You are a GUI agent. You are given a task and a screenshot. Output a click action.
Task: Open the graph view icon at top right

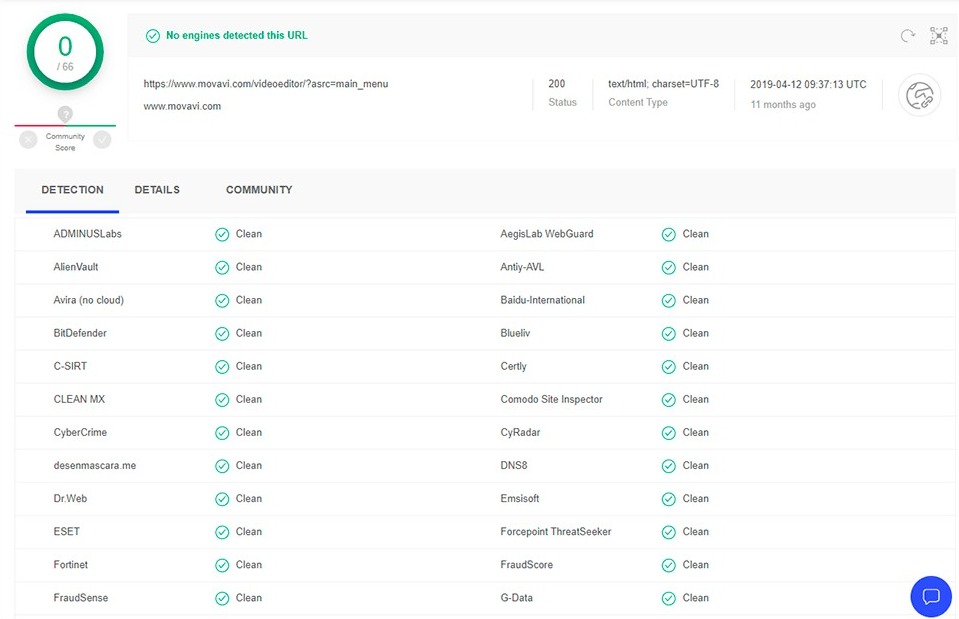[x=938, y=36]
